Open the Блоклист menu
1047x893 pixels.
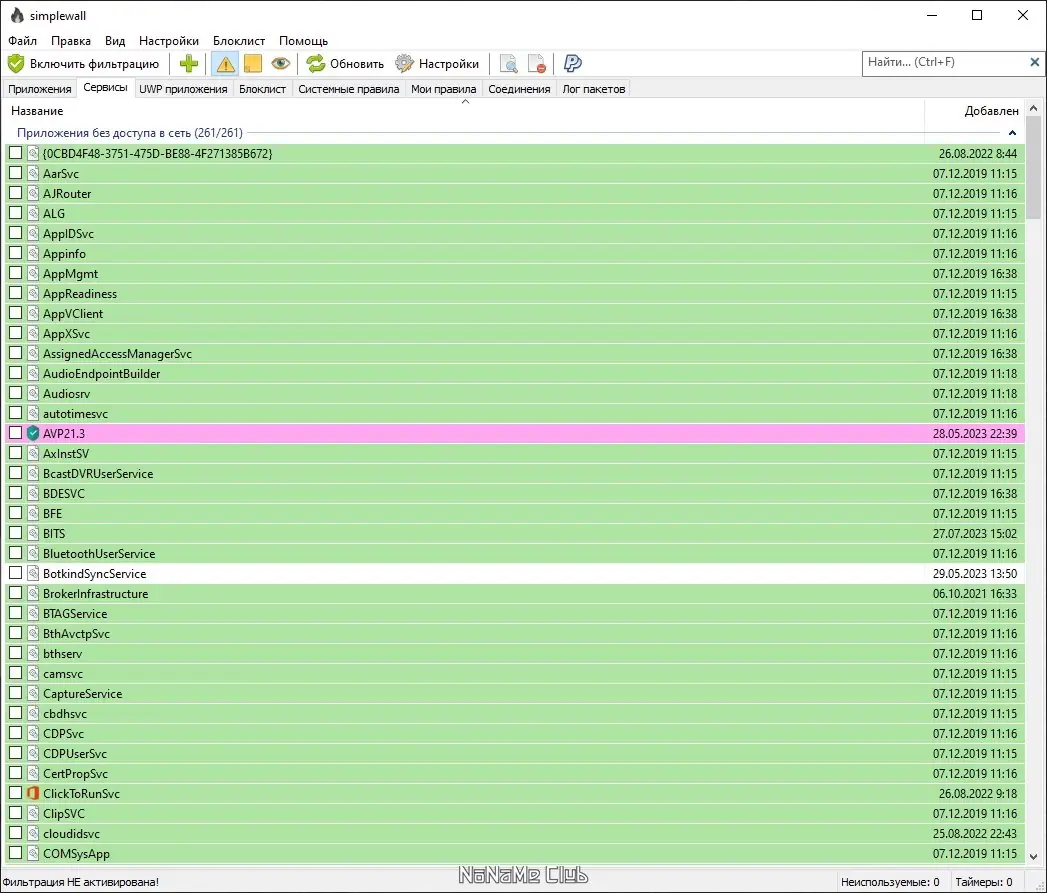click(x=238, y=41)
